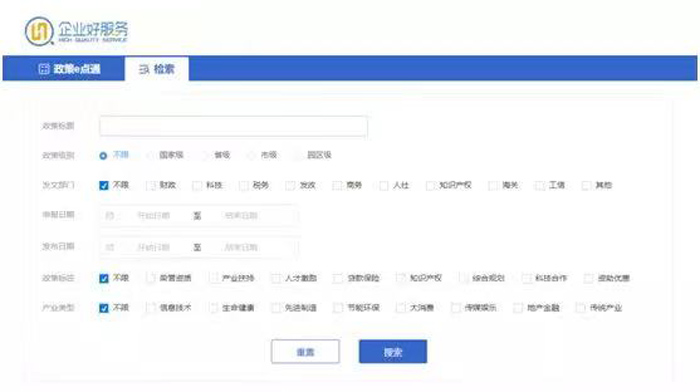Check the 信息技术 industry type

point(151,308)
